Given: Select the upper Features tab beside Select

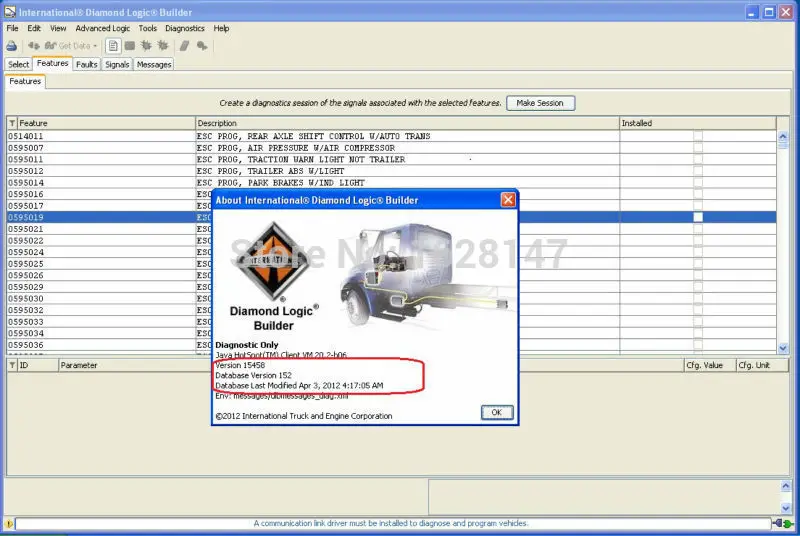Looking at the screenshot, I should tap(53, 63).
